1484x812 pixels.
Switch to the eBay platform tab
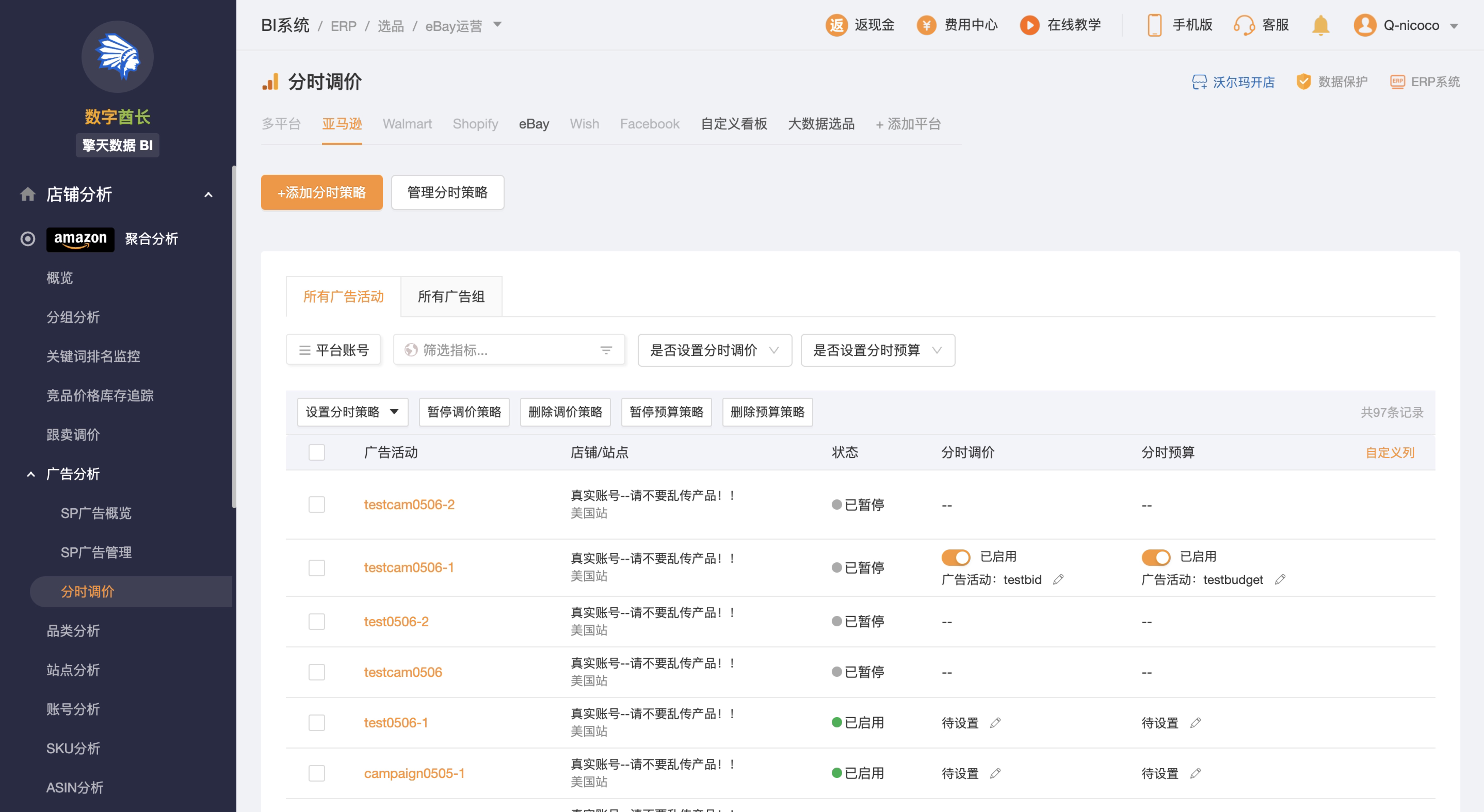click(534, 124)
